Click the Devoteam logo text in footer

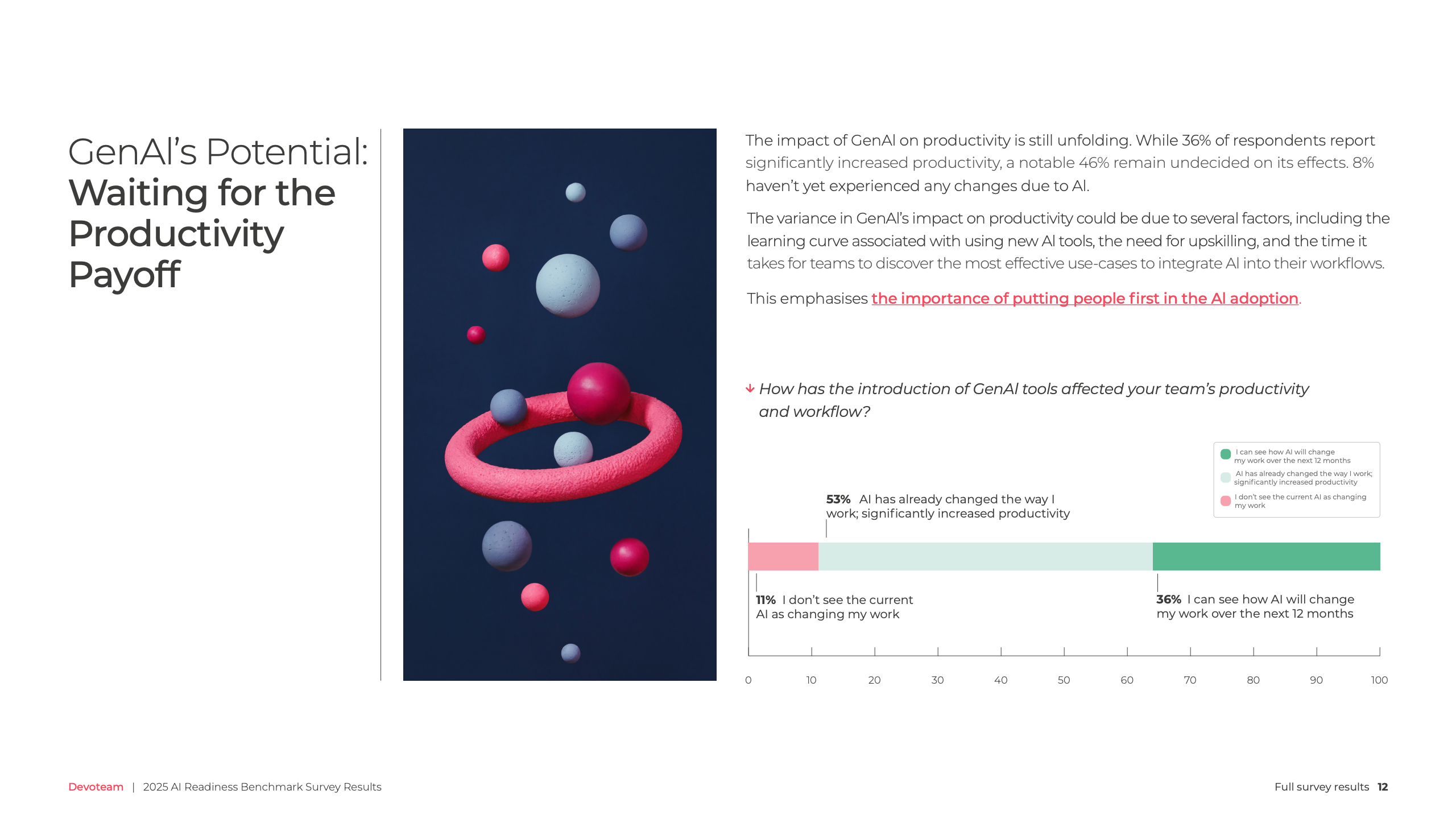click(96, 787)
